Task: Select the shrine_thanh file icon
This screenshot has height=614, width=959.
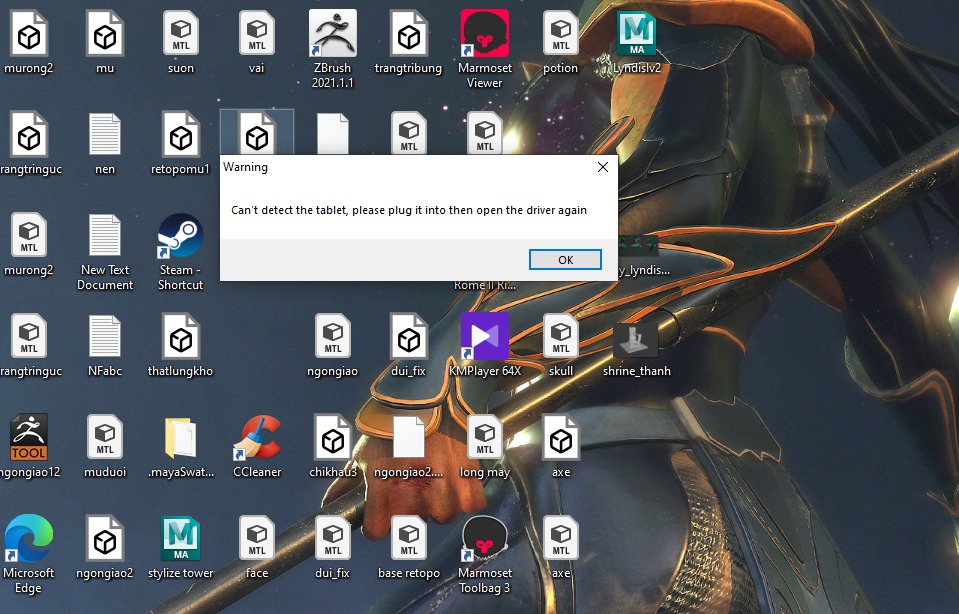Action: 636,338
